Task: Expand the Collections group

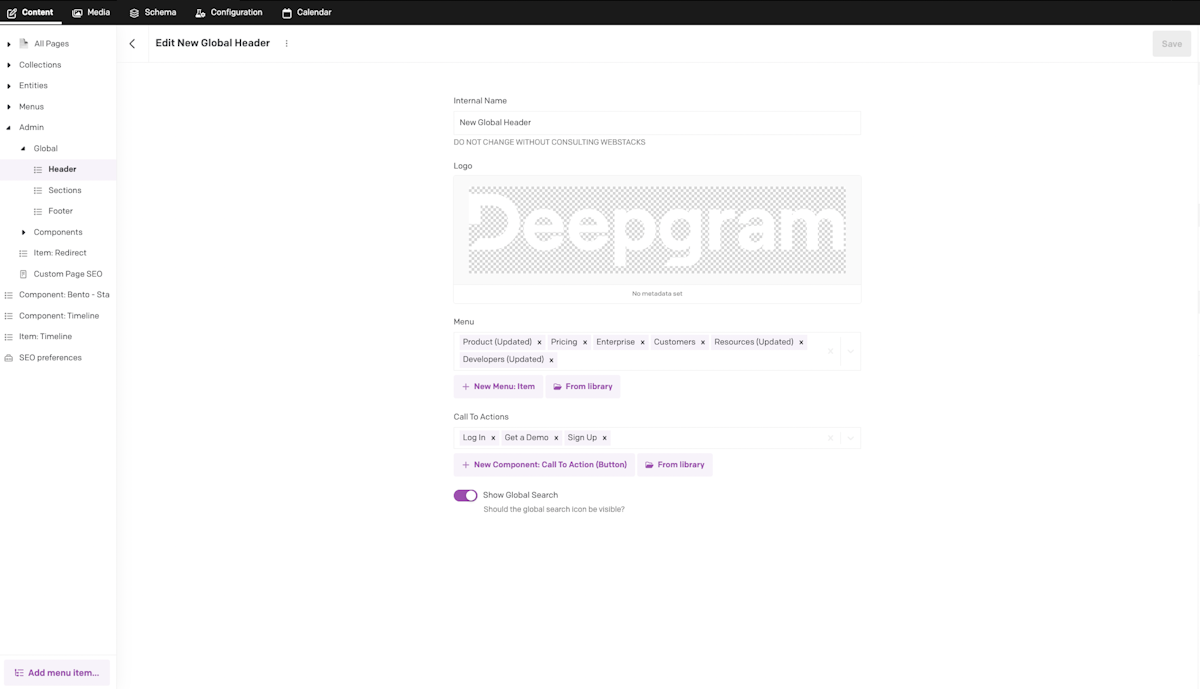Action: (x=9, y=65)
